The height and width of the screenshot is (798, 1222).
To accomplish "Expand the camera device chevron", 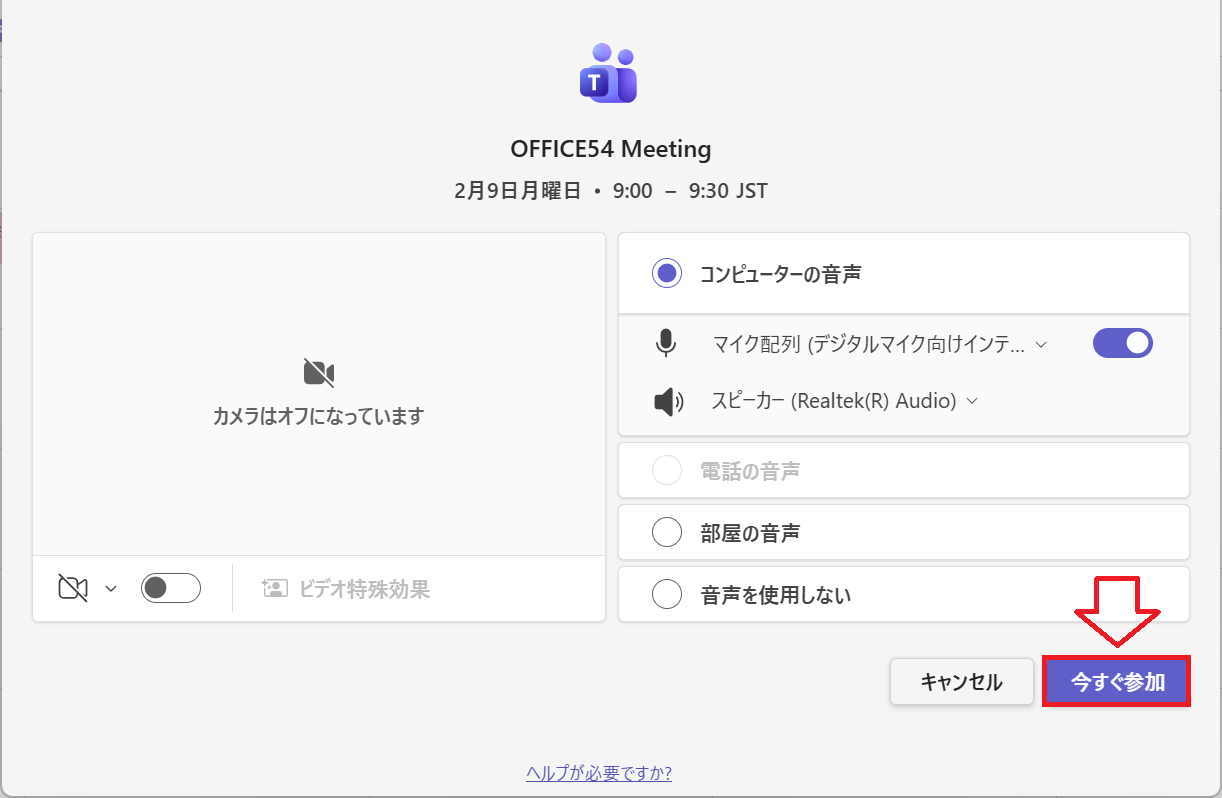I will pyautogui.click(x=111, y=589).
